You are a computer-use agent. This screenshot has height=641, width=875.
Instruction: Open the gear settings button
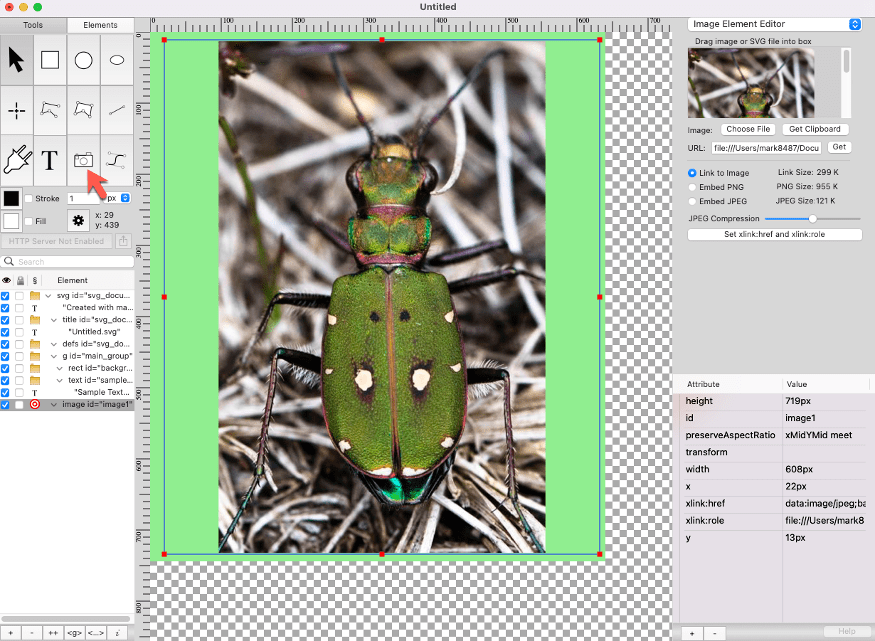pyautogui.click(x=78, y=220)
